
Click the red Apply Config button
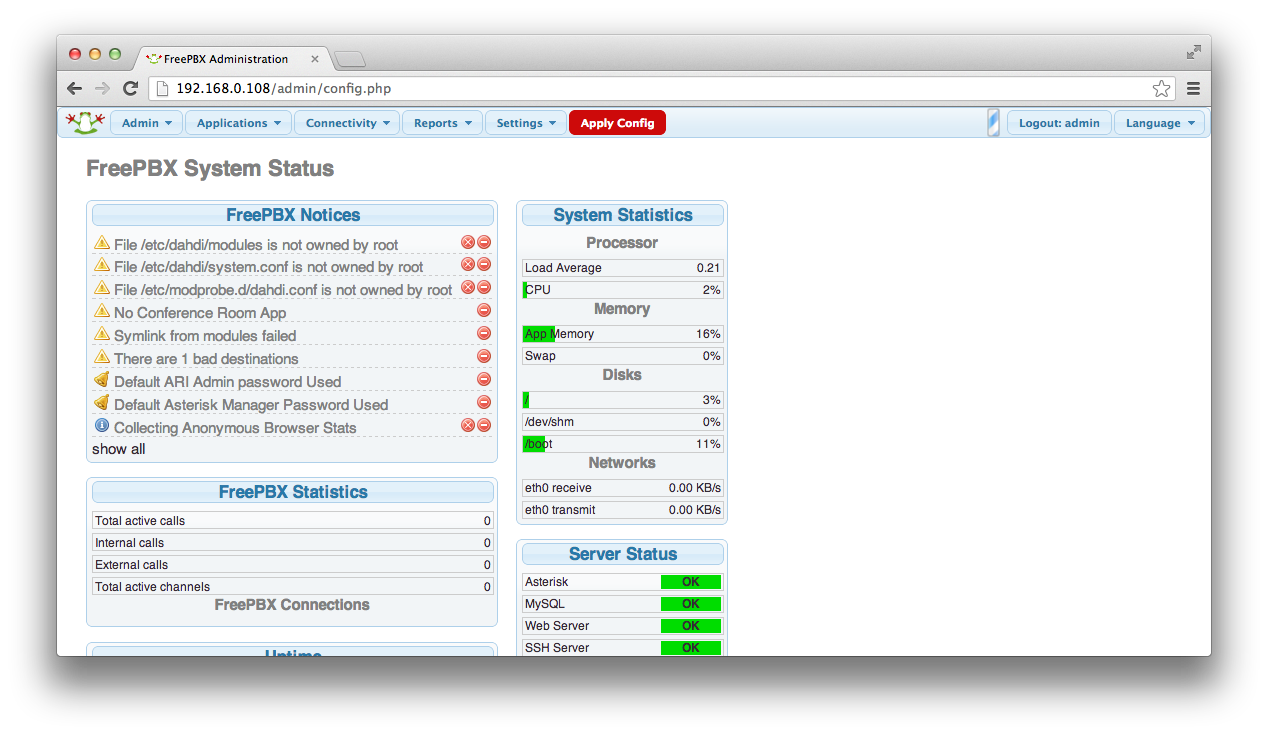(617, 123)
